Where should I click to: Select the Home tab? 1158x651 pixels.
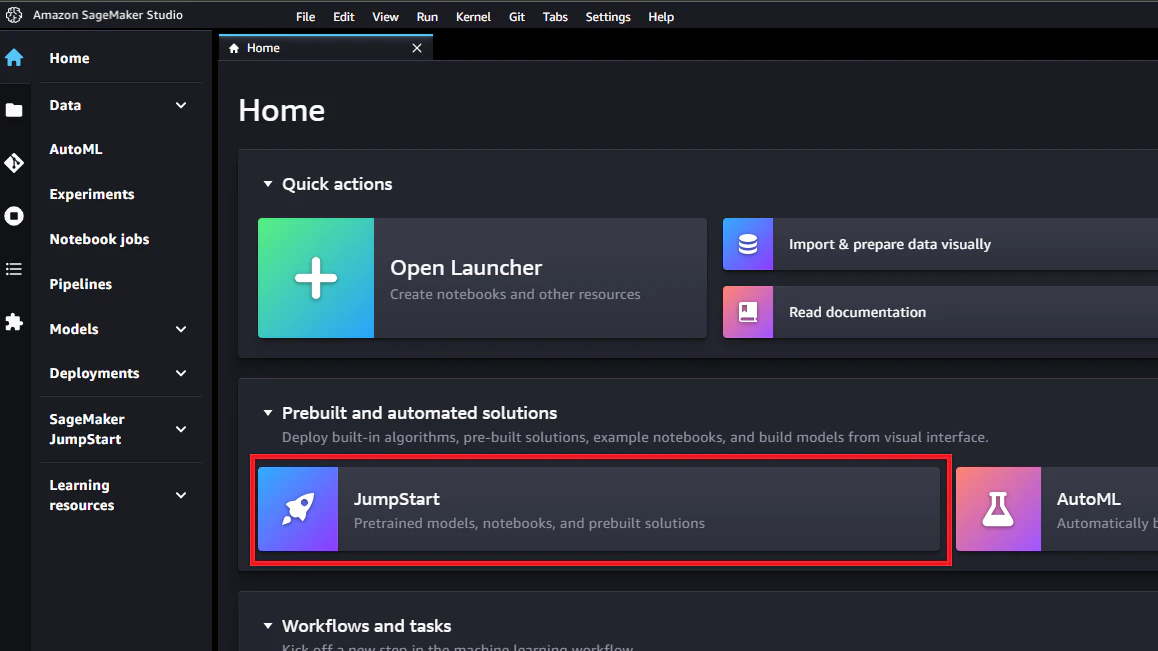coord(326,48)
